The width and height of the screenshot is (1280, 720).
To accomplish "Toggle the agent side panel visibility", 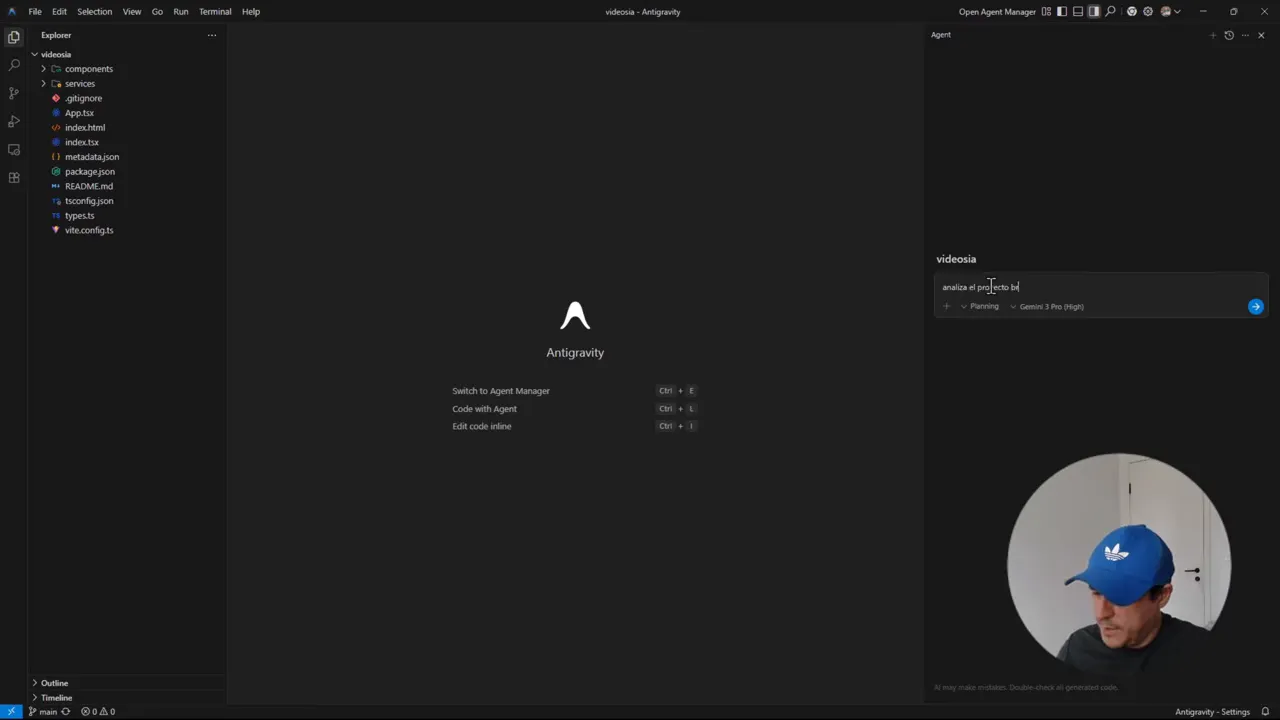I will click(1094, 12).
